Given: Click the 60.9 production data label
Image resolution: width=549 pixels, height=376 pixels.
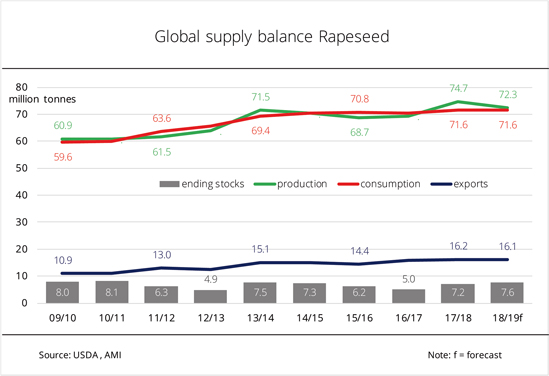Looking at the screenshot, I should [x=63, y=125].
